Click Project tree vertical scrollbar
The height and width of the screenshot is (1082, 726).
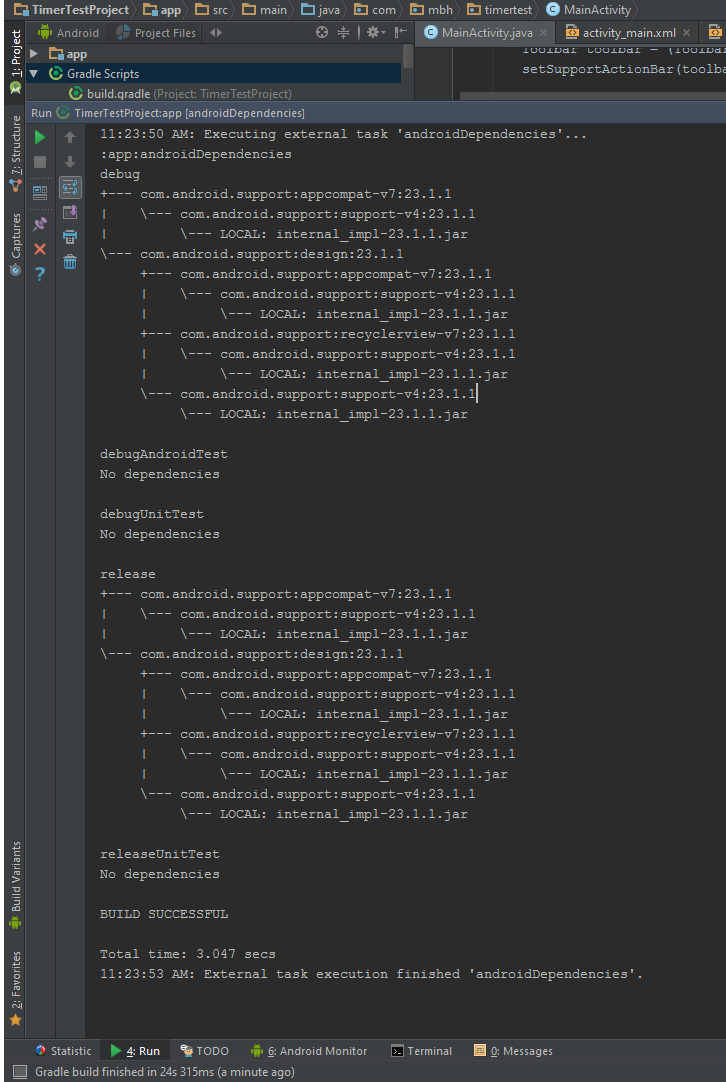point(408,57)
